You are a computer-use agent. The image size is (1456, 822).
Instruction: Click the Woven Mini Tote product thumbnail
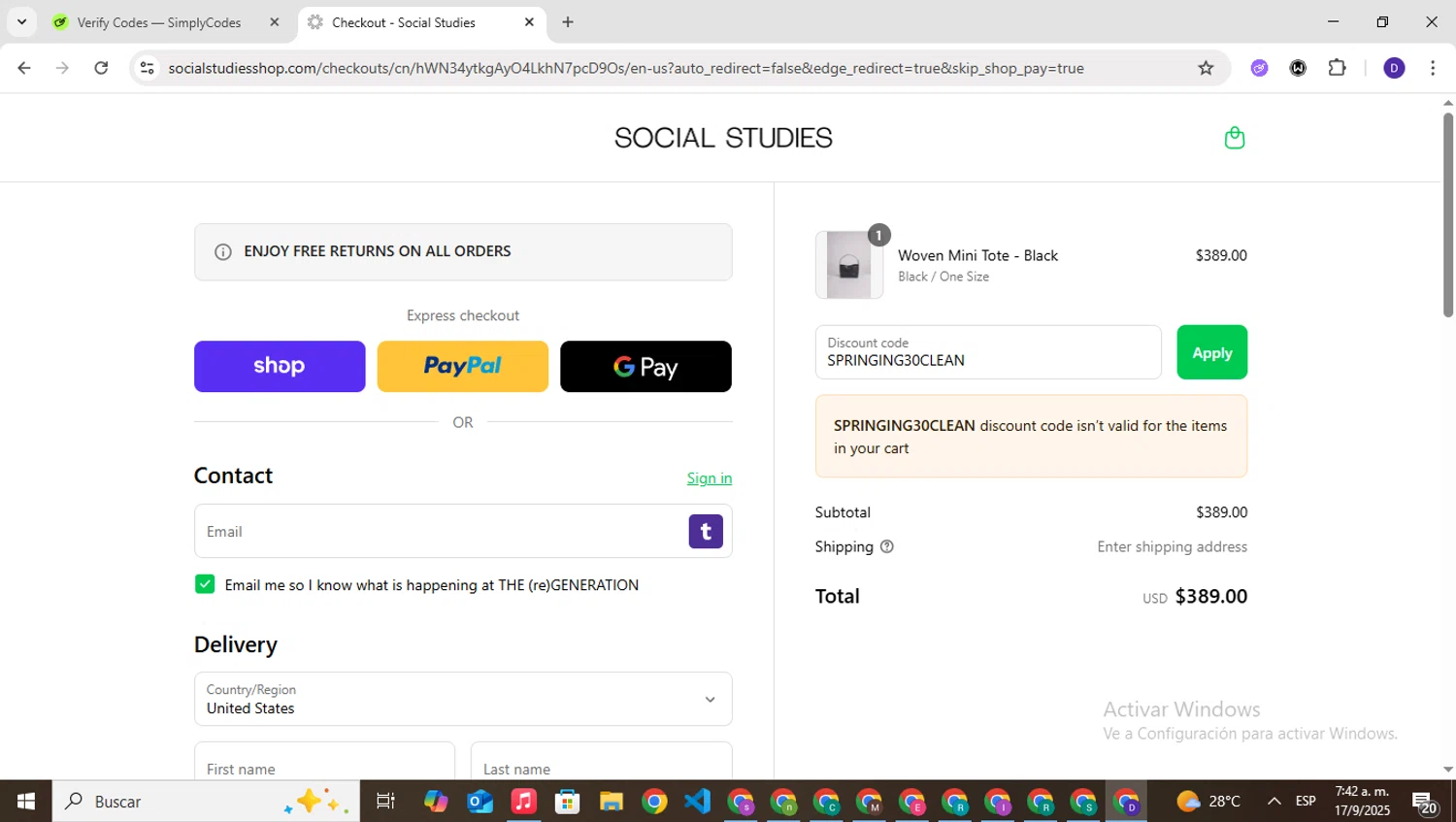coord(849,265)
